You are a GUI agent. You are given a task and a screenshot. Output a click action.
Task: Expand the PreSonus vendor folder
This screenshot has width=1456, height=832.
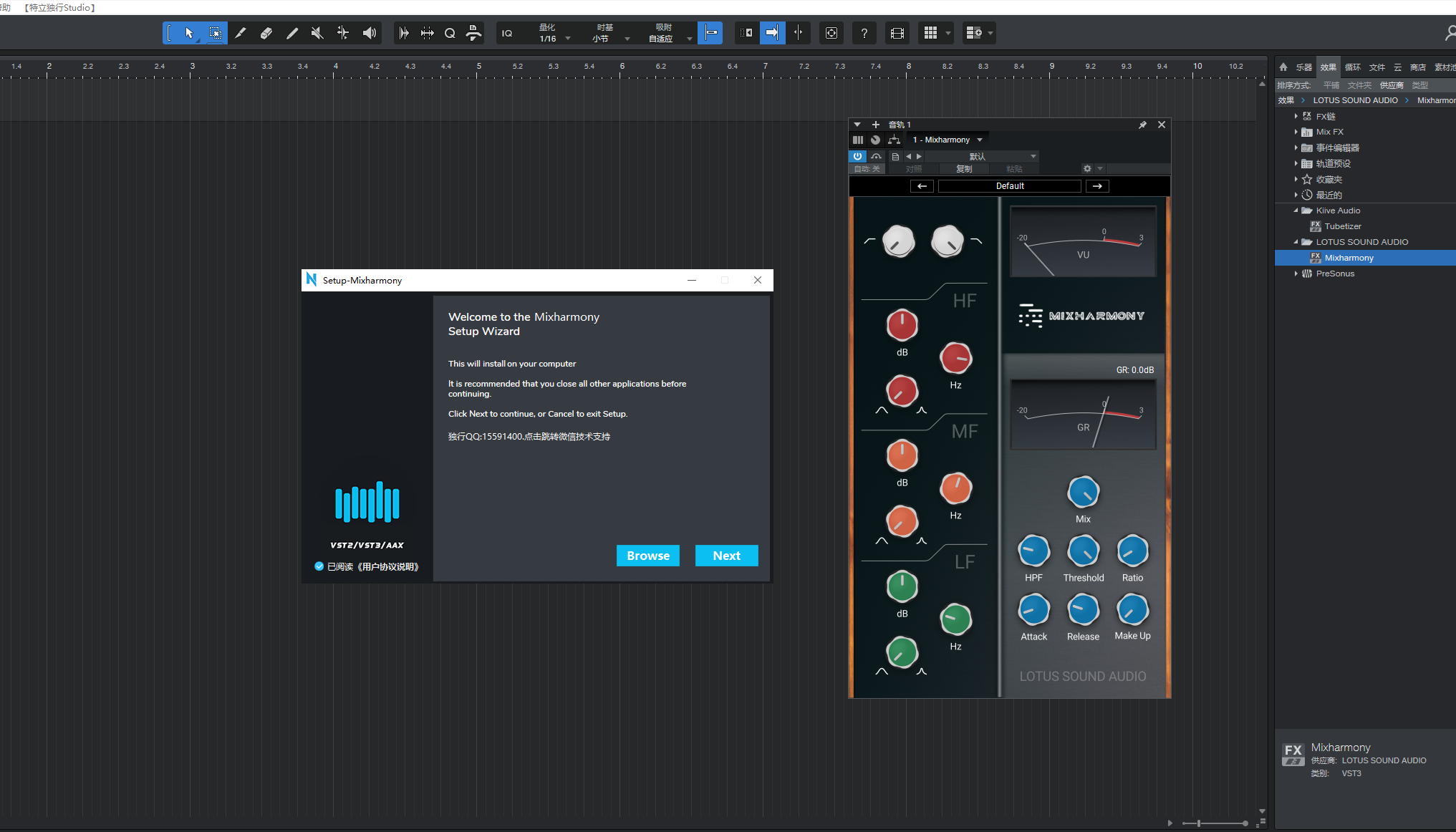tap(1296, 274)
